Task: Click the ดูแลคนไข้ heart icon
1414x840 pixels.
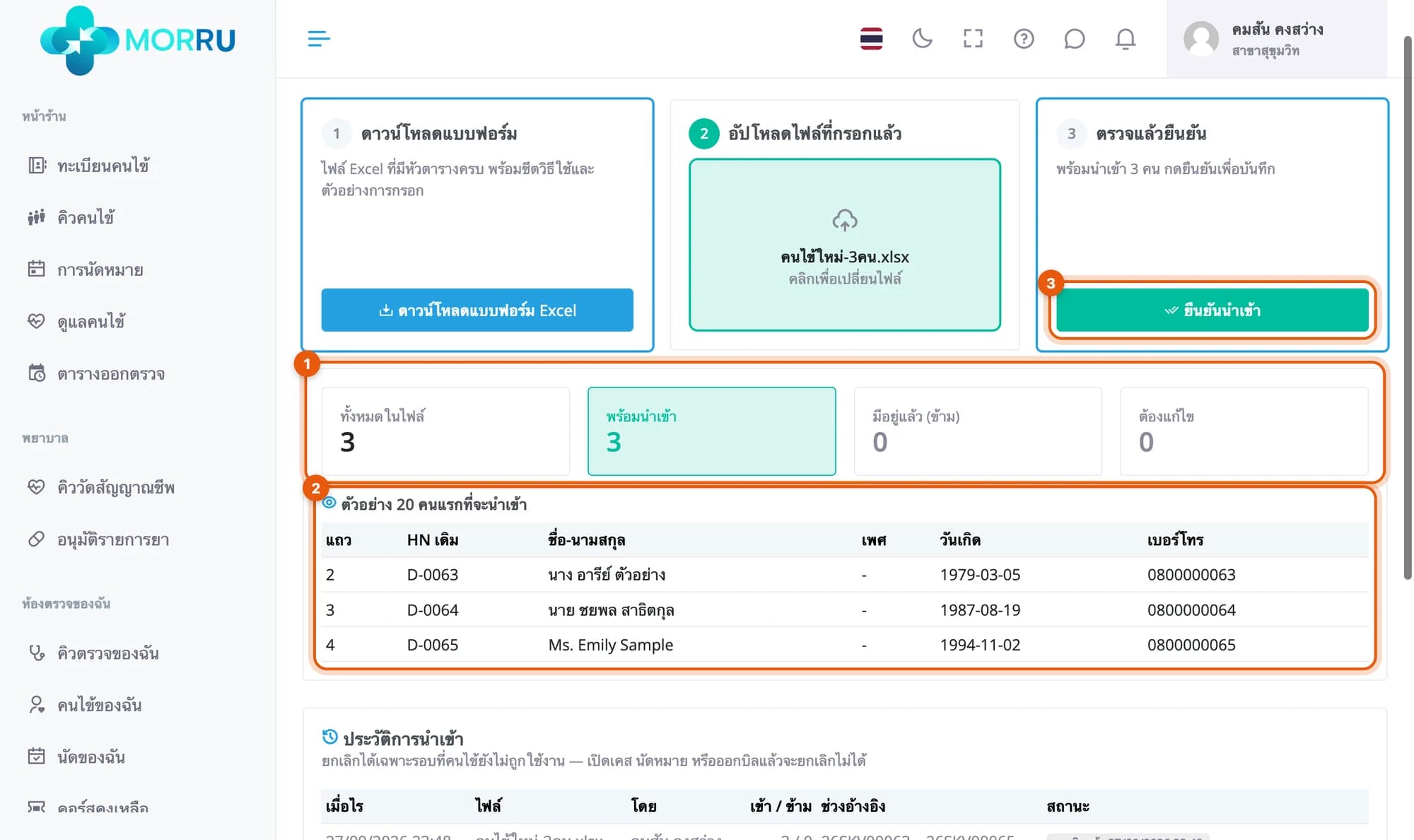Action: (37, 321)
